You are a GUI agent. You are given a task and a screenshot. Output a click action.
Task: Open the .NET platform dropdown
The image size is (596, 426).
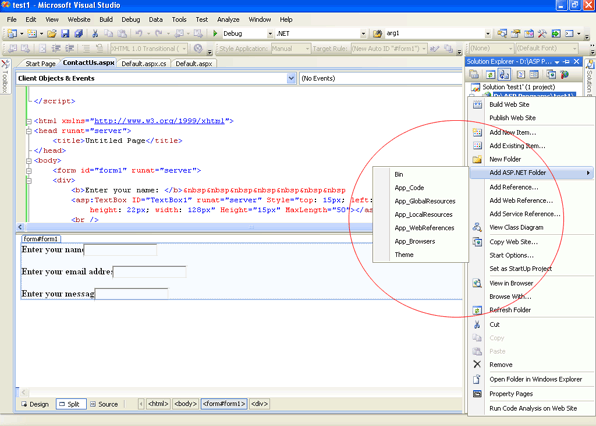click(363, 34)
